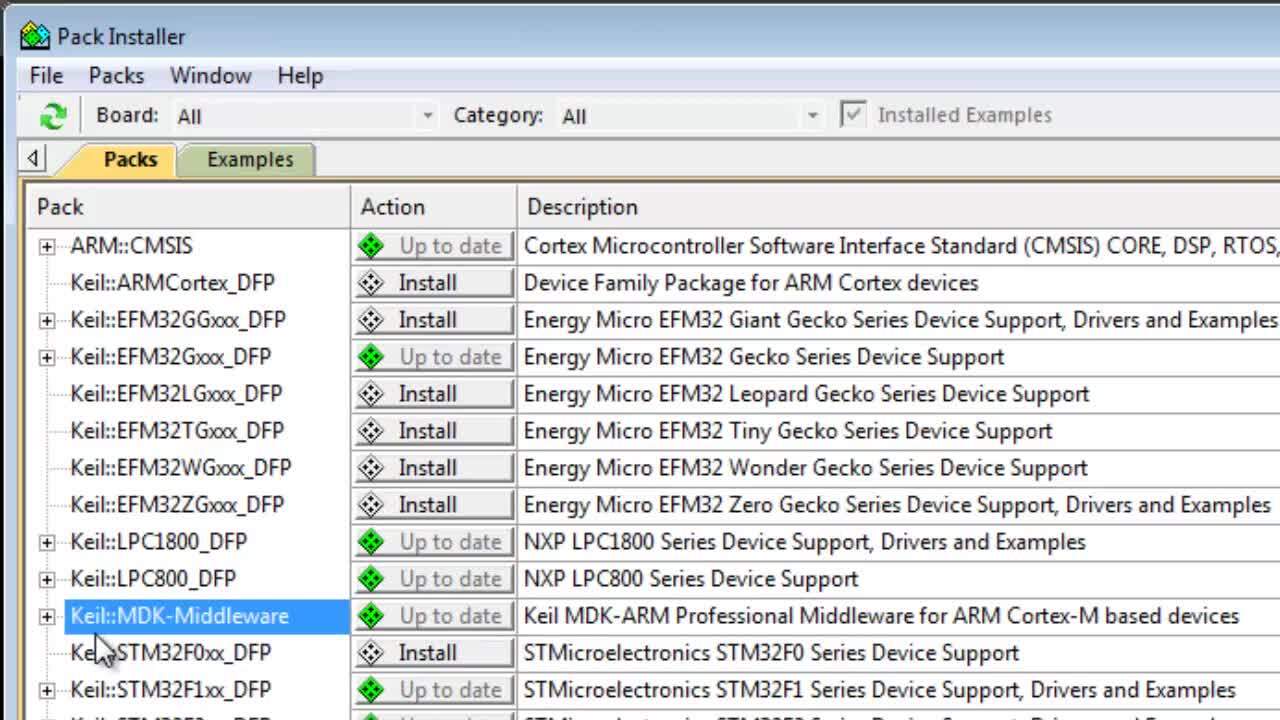Click the Pack Installer title bar icon
The image size is (1280, 720).
click(x=35, y=36)
